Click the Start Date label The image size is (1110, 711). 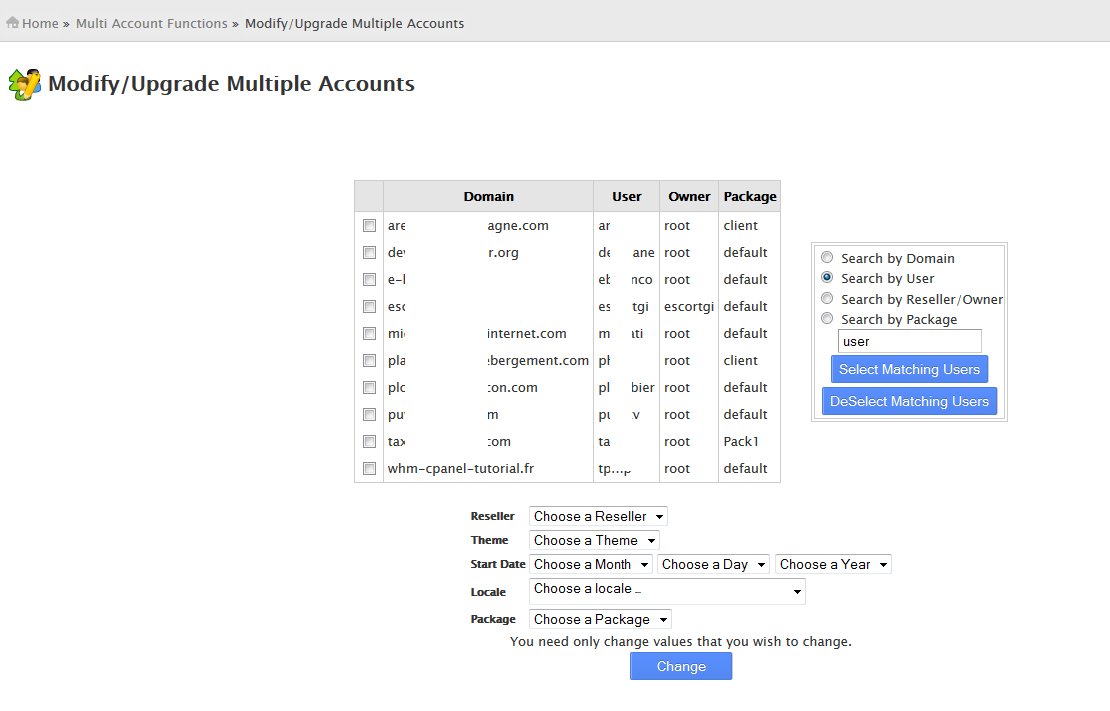pos(498,564)
